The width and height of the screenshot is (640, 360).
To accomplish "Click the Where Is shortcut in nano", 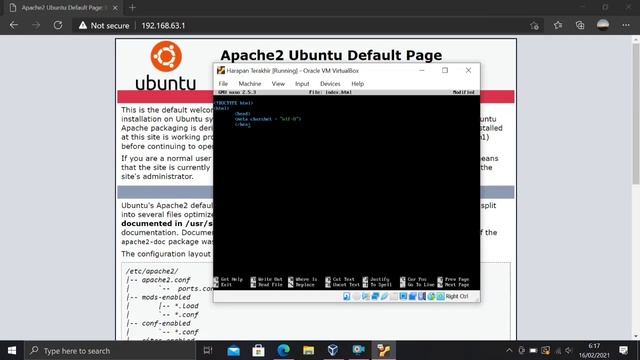I will coord(302,279).
